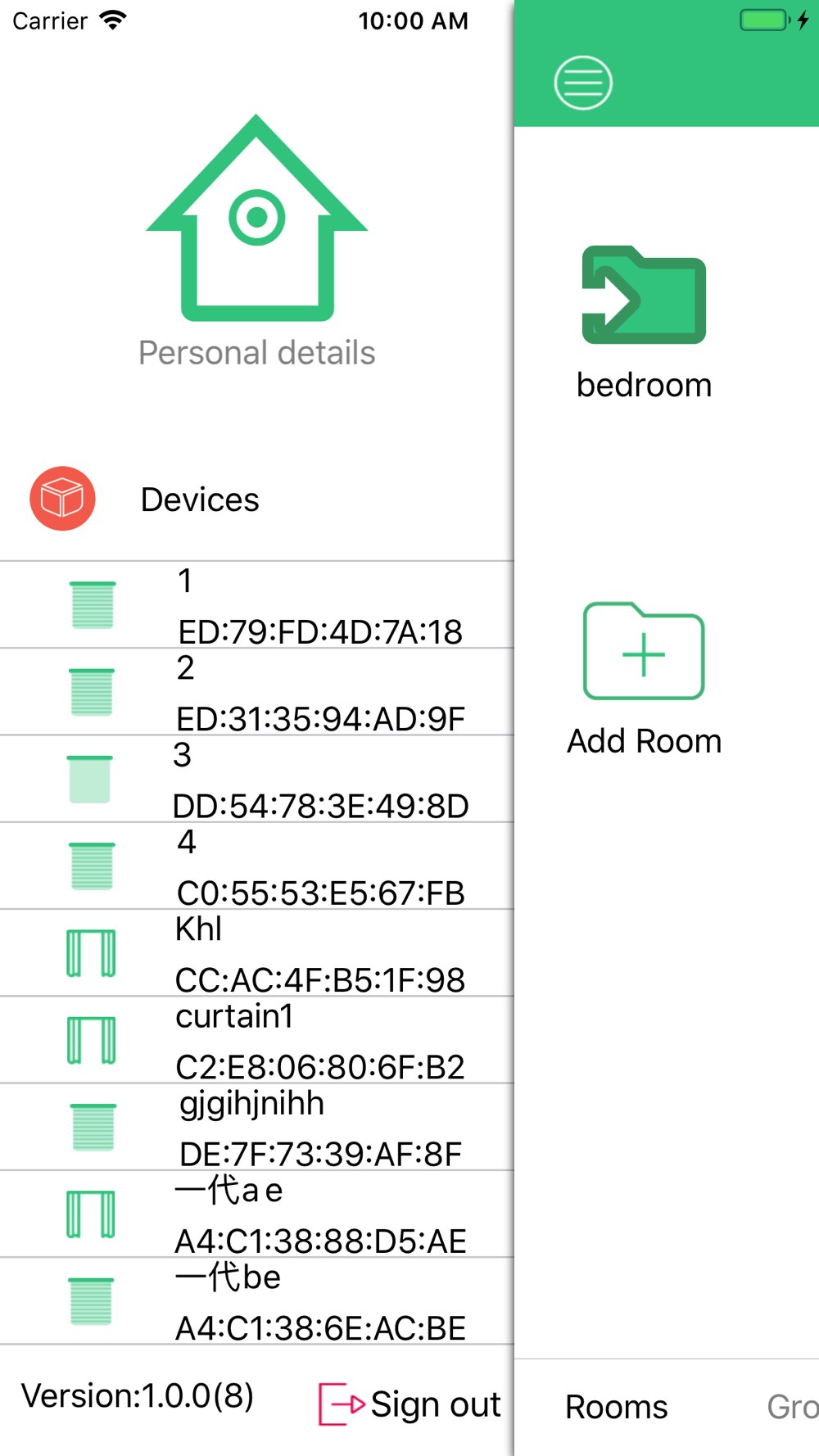The height and width of the screenshot is (1456, 819).
Task: Select the curtain icon next to Khl
Action: (91, 953)
